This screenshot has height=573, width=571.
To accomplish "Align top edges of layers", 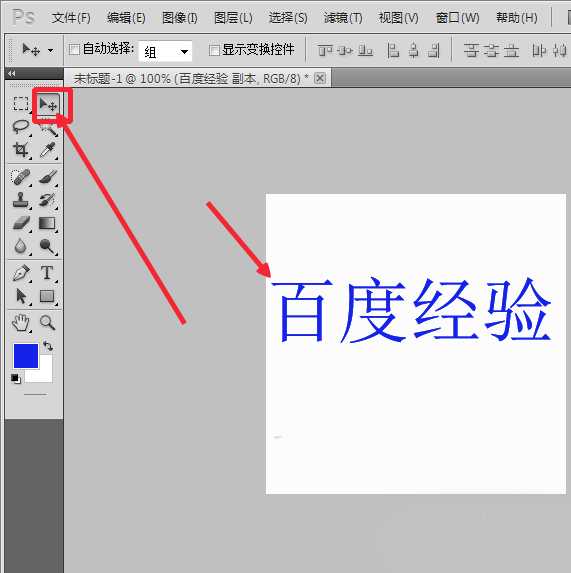I will click(x=325, y=50).
